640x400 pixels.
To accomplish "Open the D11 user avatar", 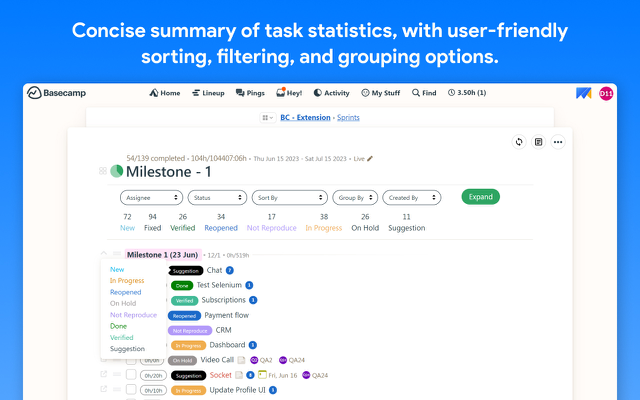I will point(606,93).
